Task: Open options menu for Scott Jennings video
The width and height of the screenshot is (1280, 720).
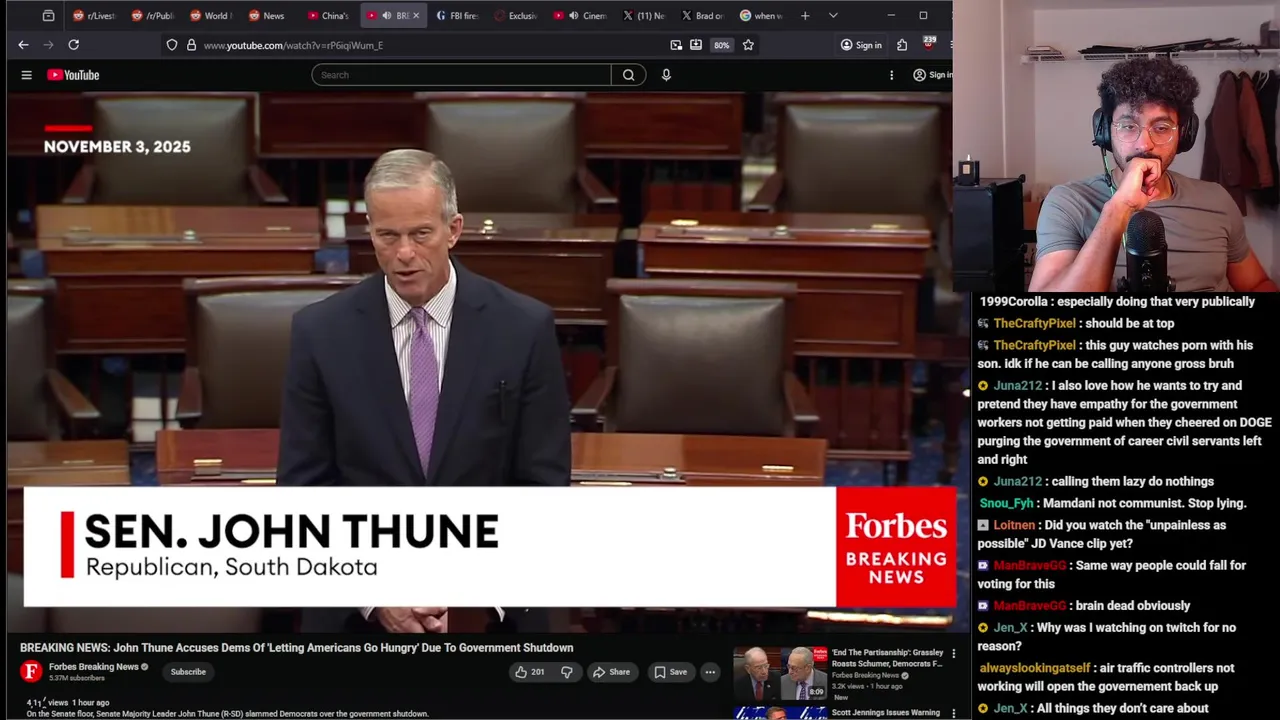Action: [x=953, y=714]
